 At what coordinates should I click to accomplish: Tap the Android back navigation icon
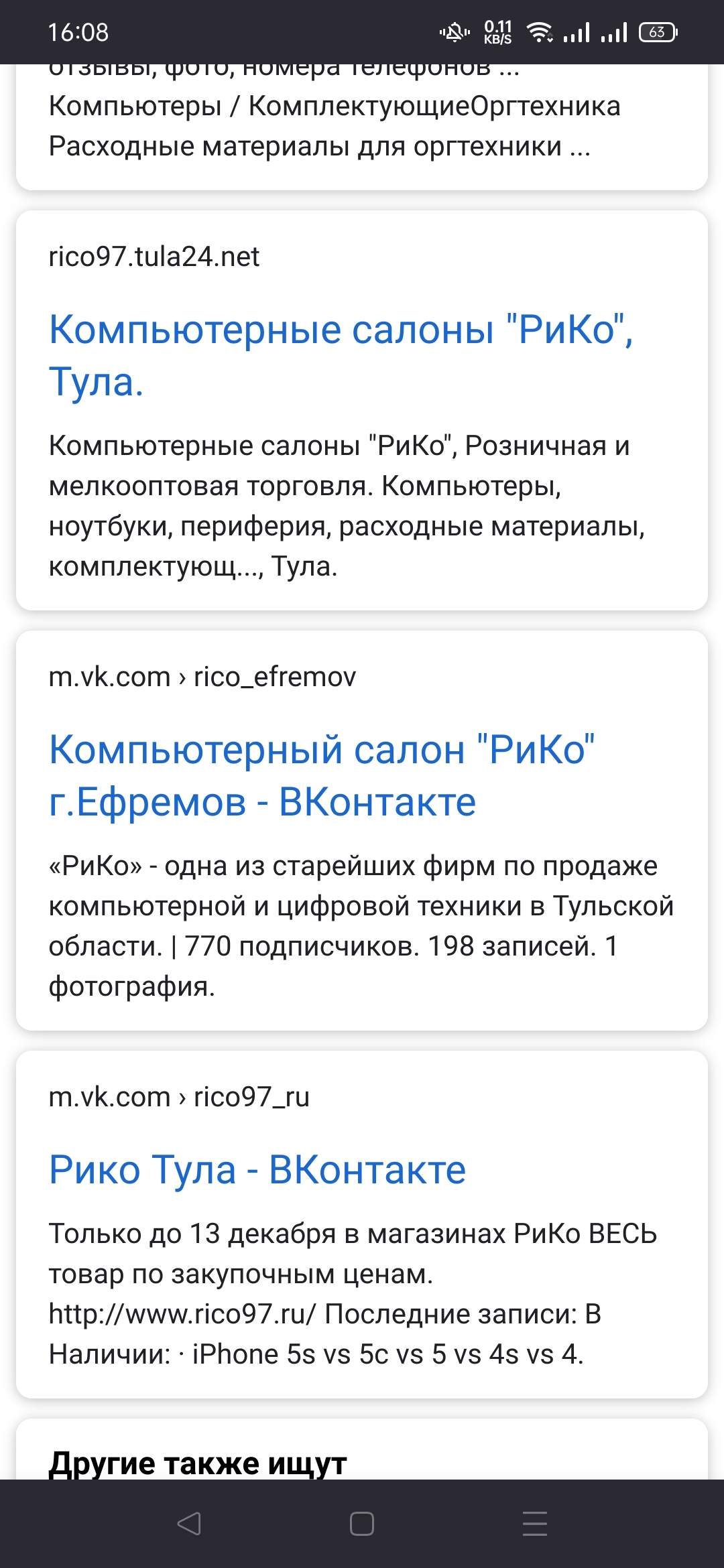[x=189, y=1523]
